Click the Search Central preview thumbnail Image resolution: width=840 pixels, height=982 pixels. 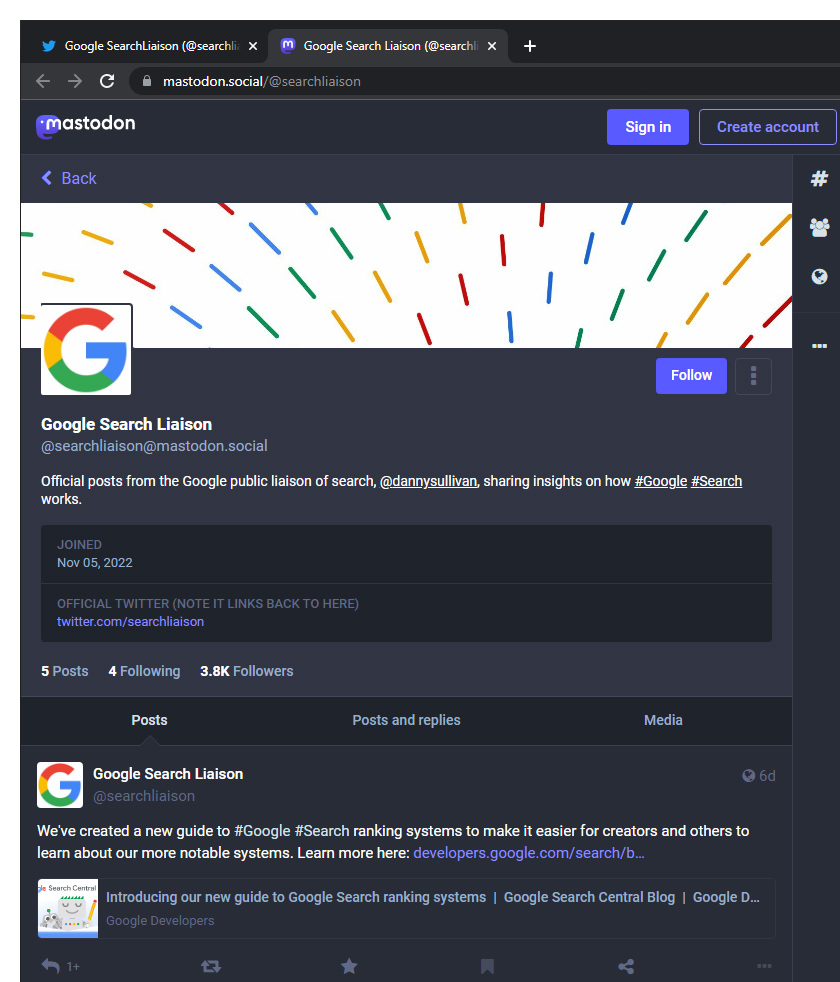(x=68, y=908)
